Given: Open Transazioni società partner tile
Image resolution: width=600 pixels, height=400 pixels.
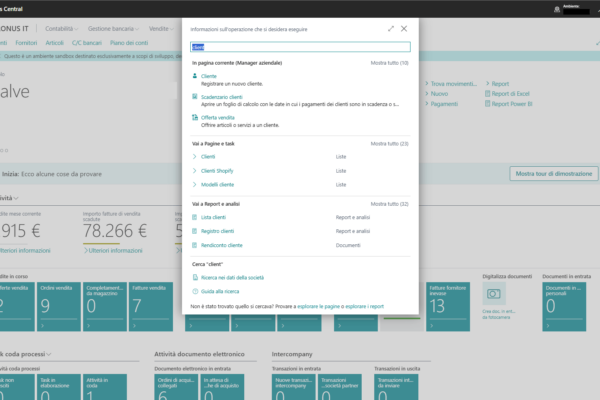Looking at the screenshot, I should 340,387.
